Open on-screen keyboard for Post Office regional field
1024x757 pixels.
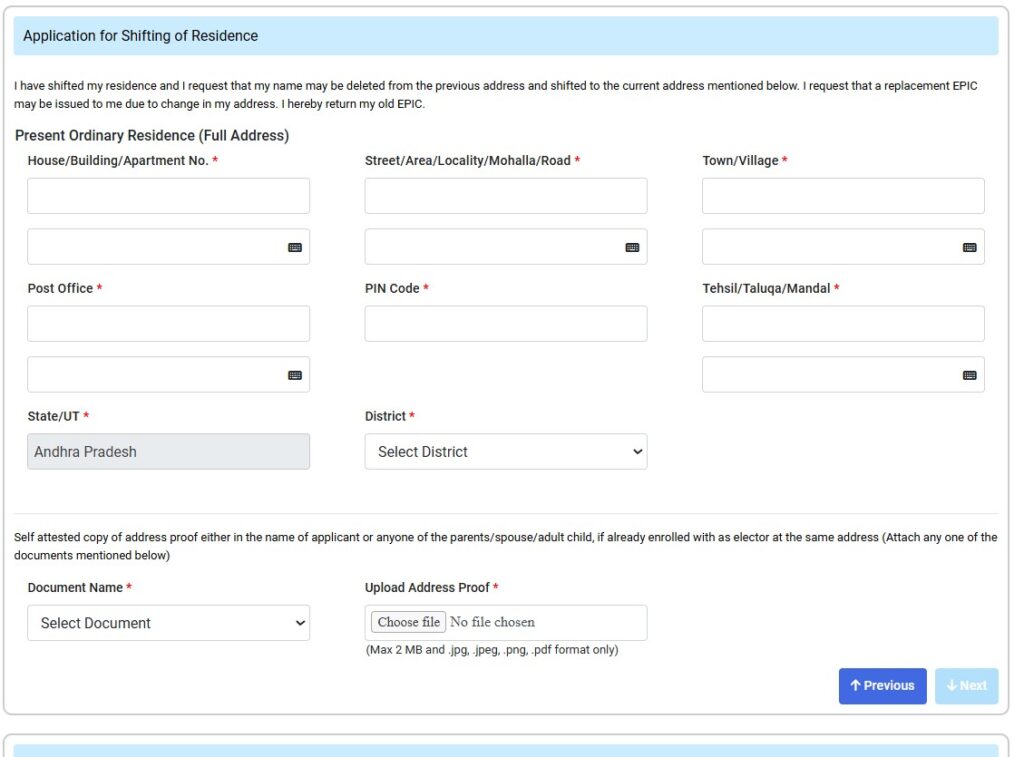click(x=295, y=374)
